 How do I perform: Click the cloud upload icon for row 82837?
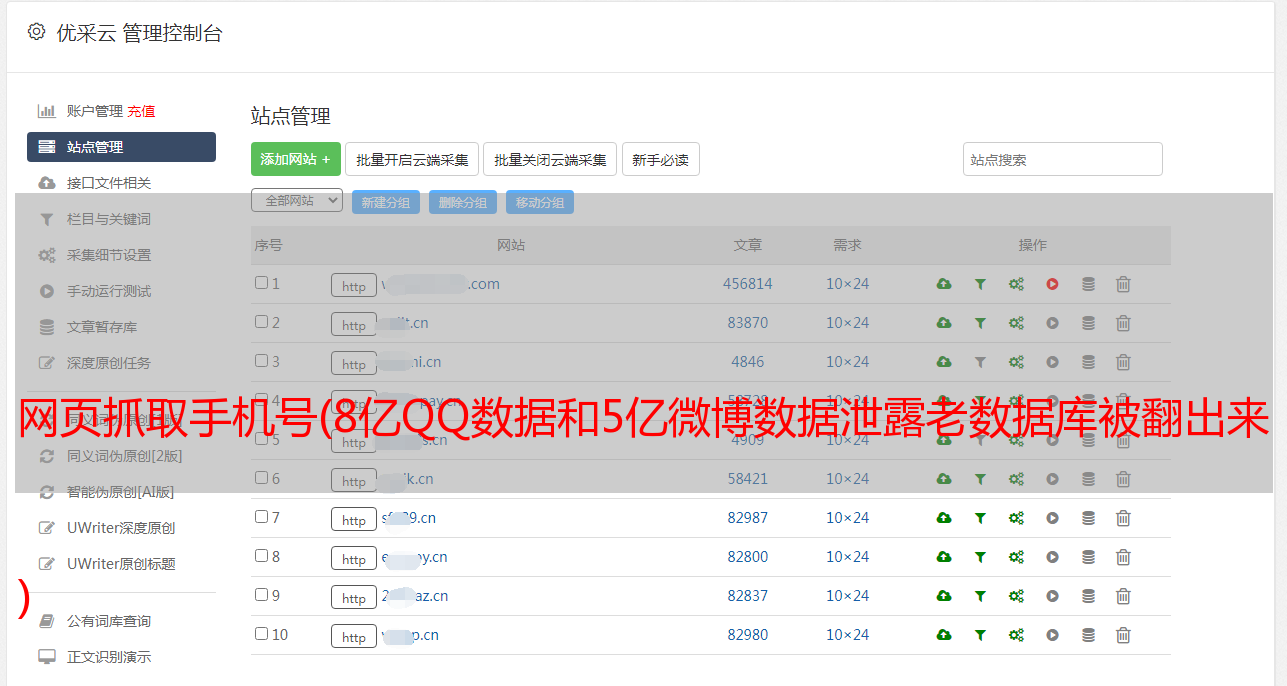click(x=944, y=596)
